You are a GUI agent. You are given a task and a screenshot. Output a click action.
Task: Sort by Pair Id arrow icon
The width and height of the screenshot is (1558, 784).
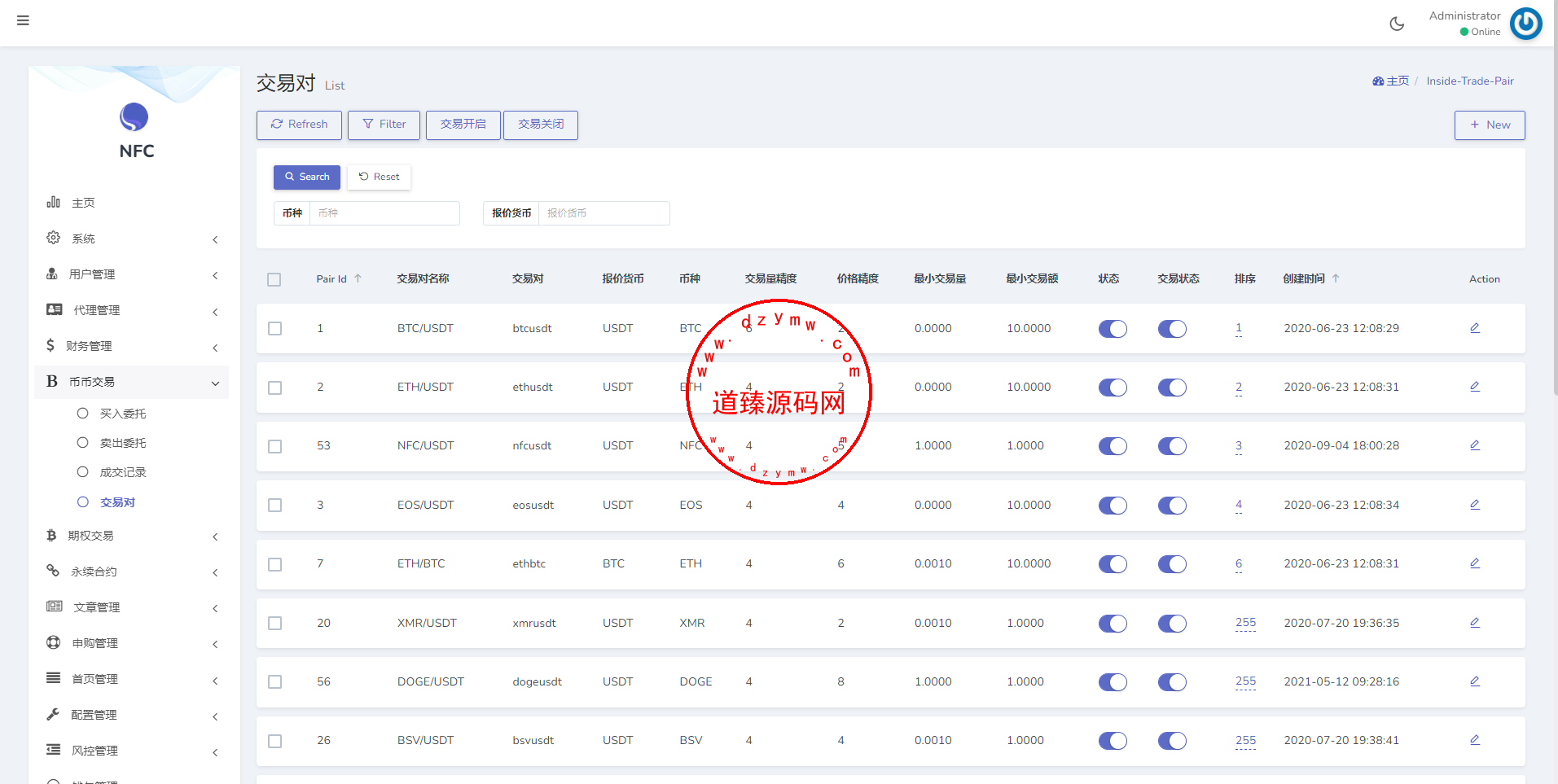358,278
